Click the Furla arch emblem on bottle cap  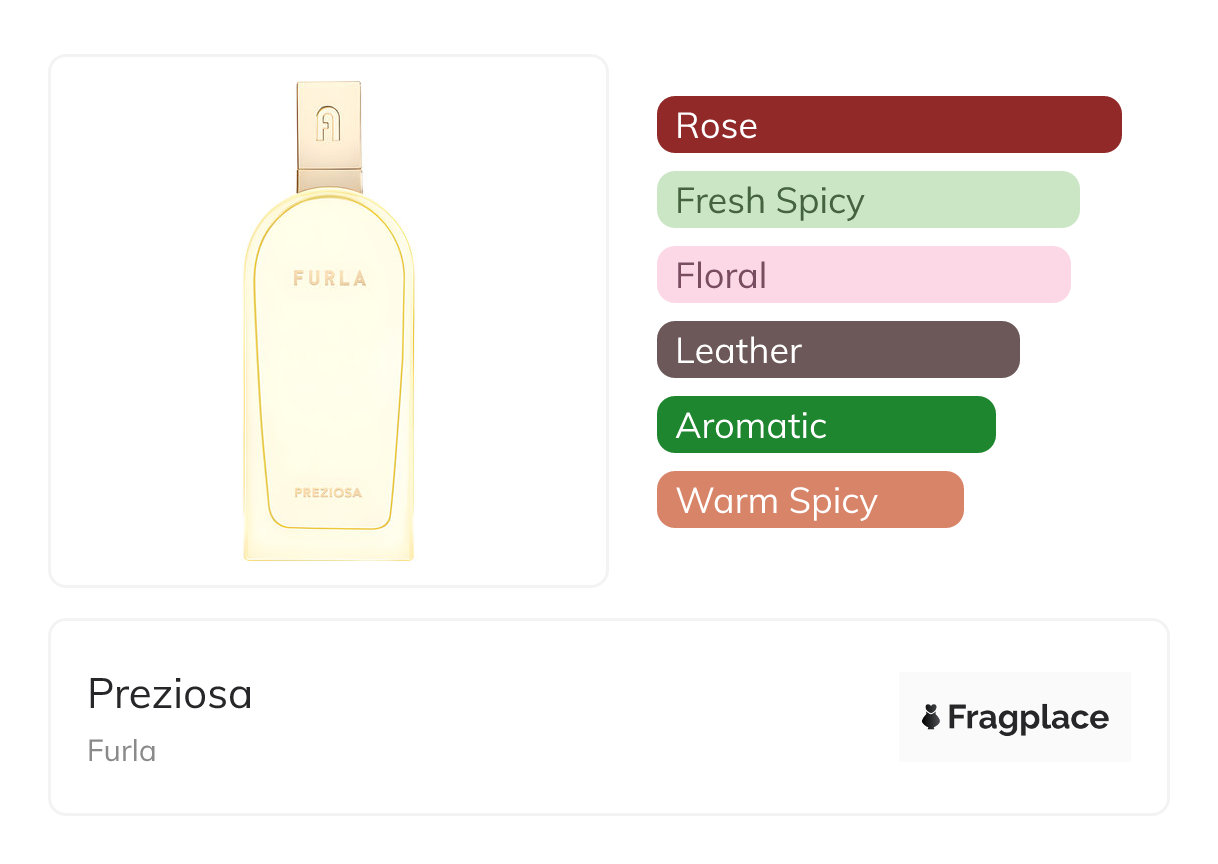329,124
